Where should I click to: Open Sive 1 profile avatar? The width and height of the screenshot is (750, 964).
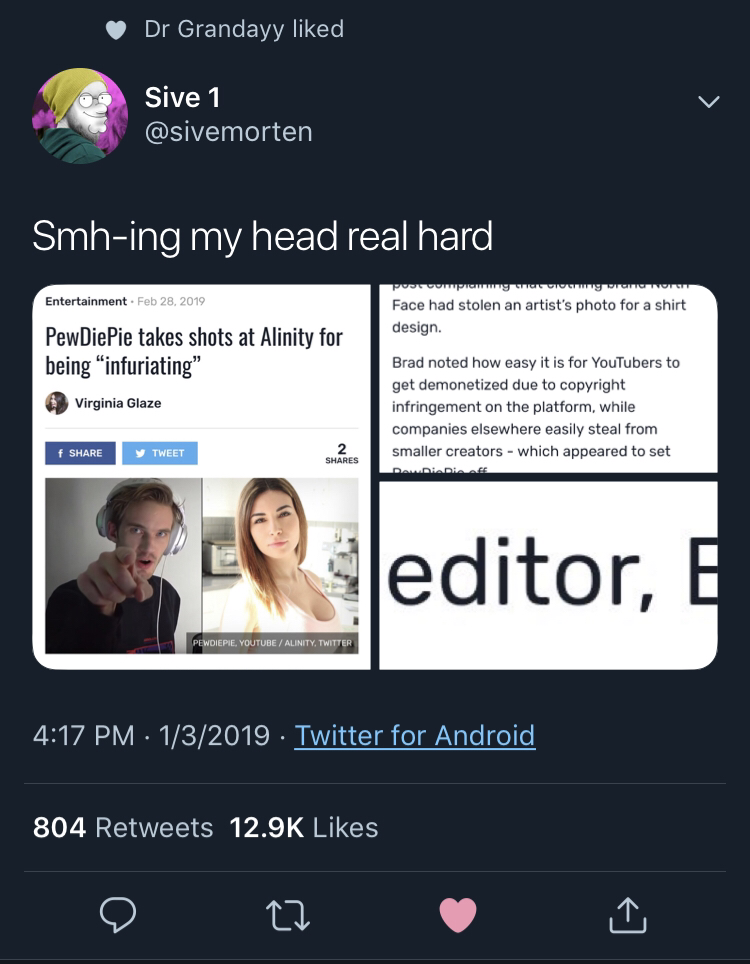tap(80, 116)
